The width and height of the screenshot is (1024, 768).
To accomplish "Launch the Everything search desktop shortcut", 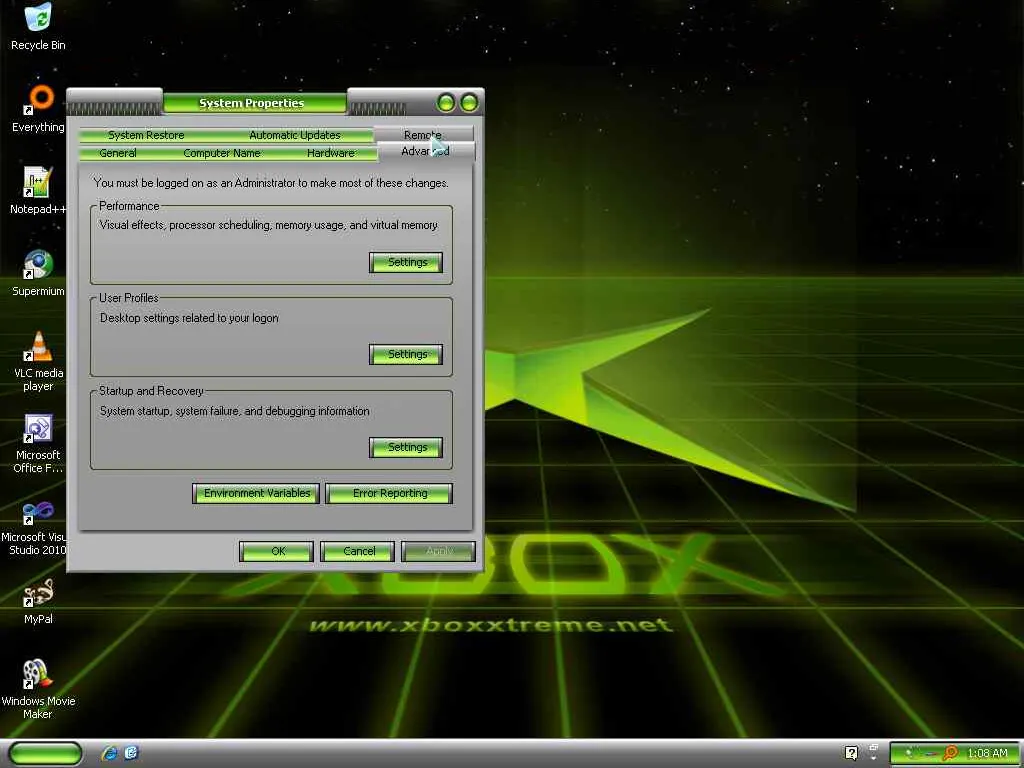I will [38, 108].
